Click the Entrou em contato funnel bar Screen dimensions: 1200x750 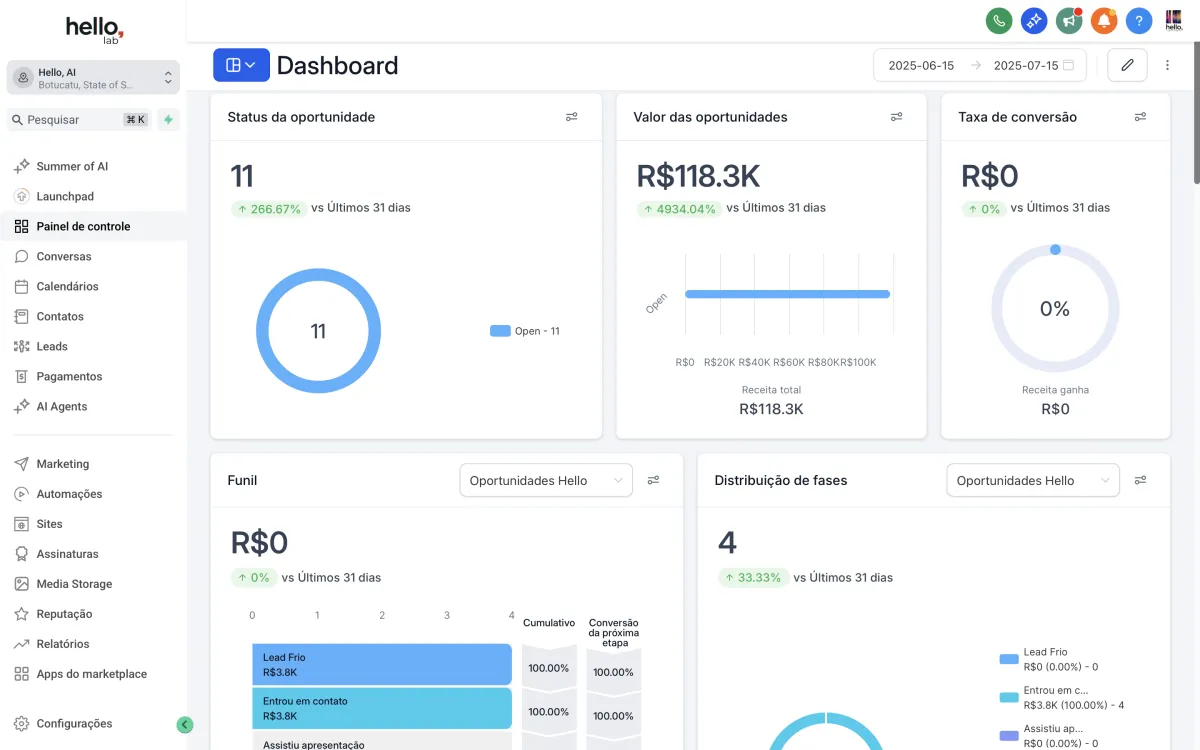tap(382, 708)
